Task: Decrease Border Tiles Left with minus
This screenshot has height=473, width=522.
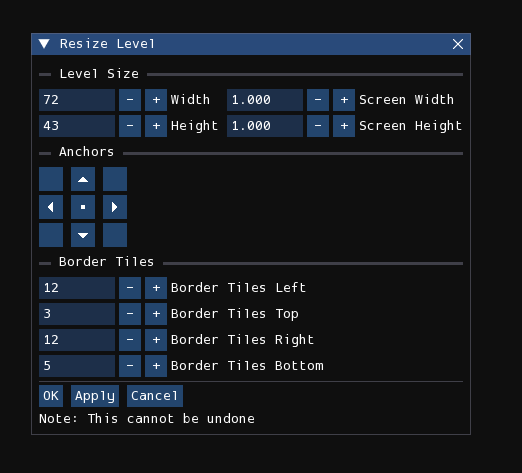Action: pos(130,288)
